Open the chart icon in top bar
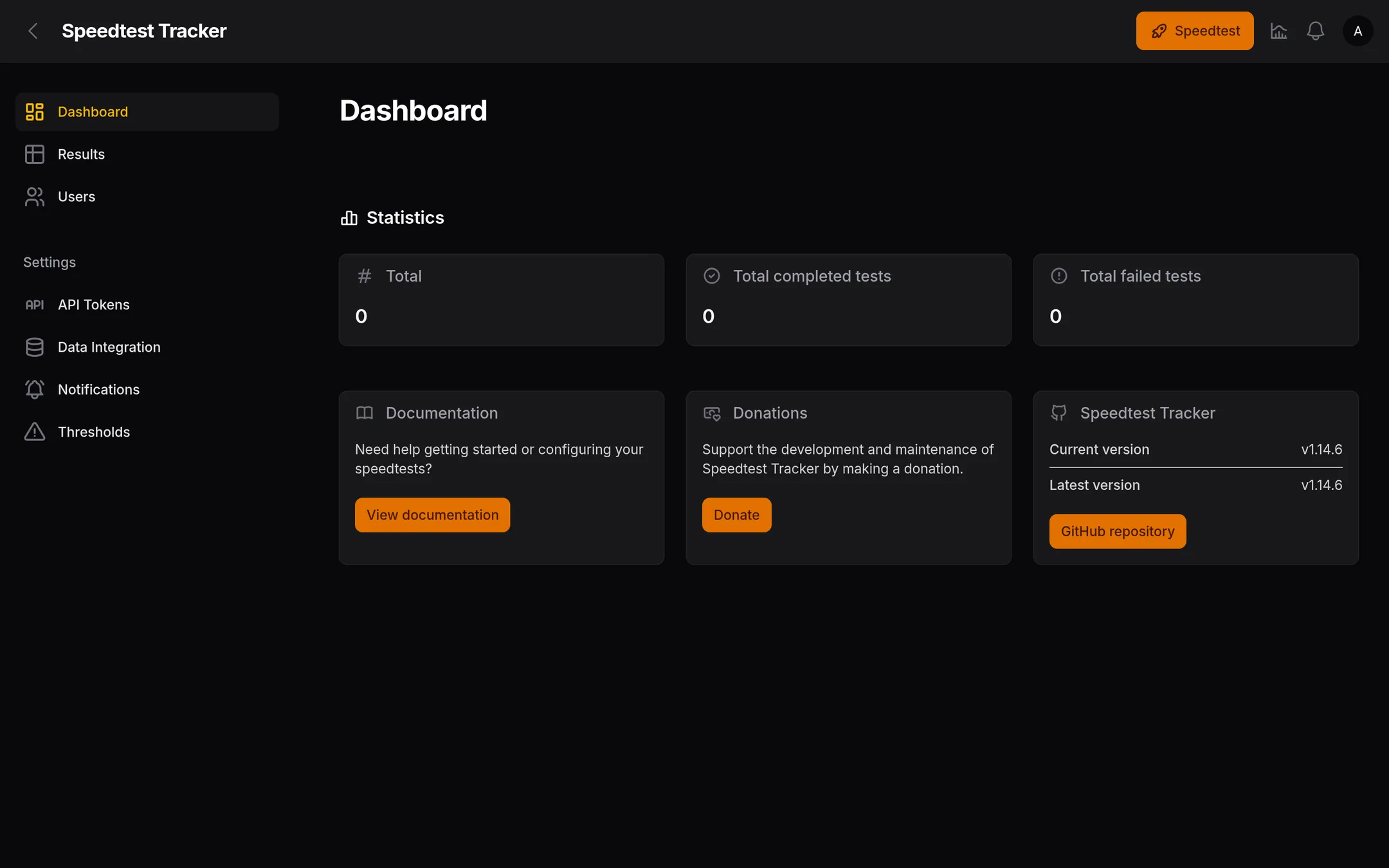This screenshot has height=868, width=1389. click(x=1278, y=31)
